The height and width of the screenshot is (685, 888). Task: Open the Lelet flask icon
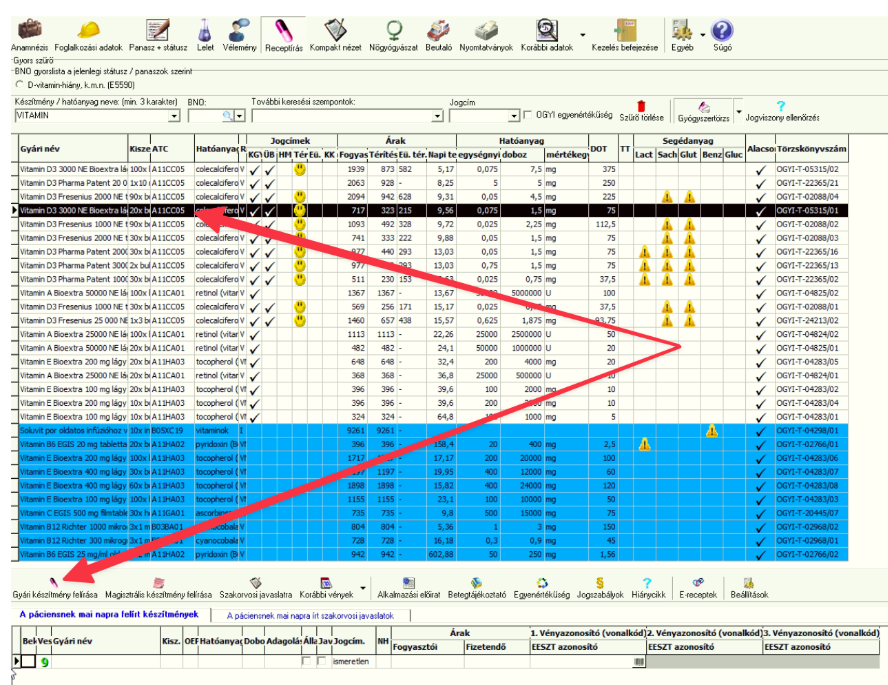pyautogui.click(x=205, y=30)
